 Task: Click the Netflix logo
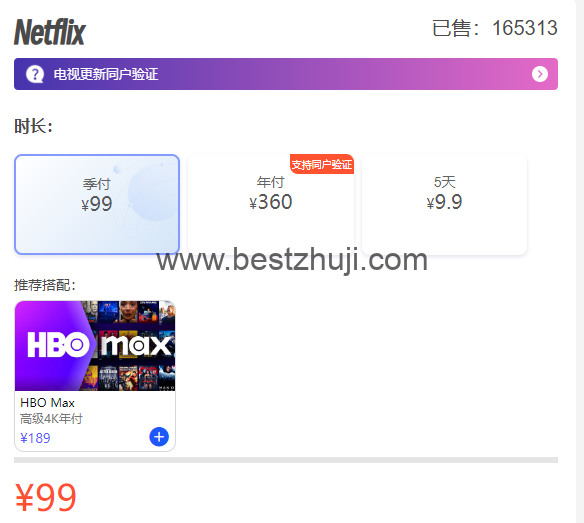[50, 32]
